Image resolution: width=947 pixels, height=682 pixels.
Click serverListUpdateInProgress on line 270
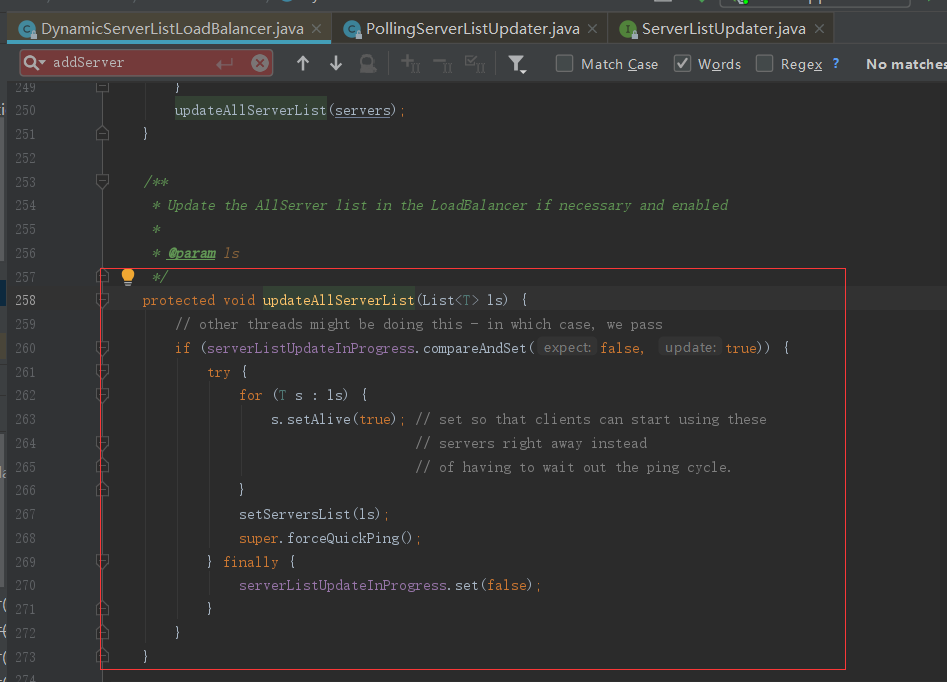[343, 585]
